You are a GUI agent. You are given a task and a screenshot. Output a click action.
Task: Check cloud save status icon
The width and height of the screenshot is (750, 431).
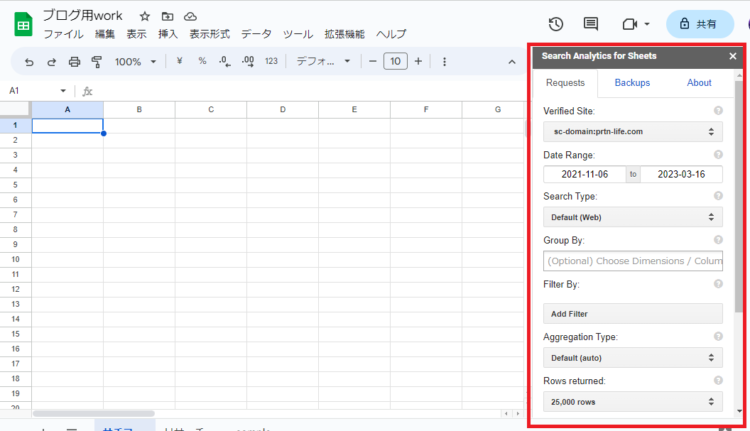pyautogui.click(x=190, y=17)
